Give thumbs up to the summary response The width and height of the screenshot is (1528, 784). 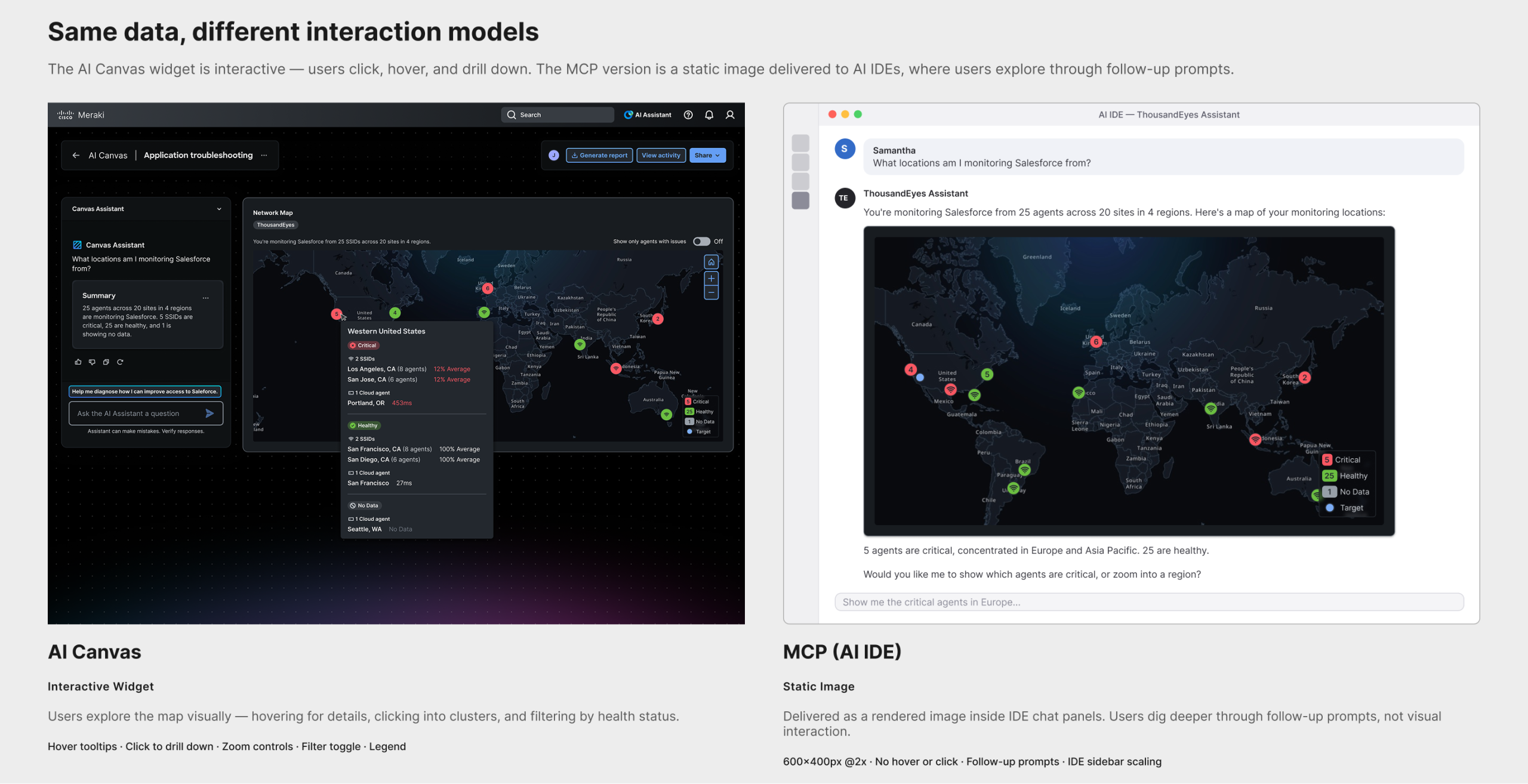tap(78, 362)
